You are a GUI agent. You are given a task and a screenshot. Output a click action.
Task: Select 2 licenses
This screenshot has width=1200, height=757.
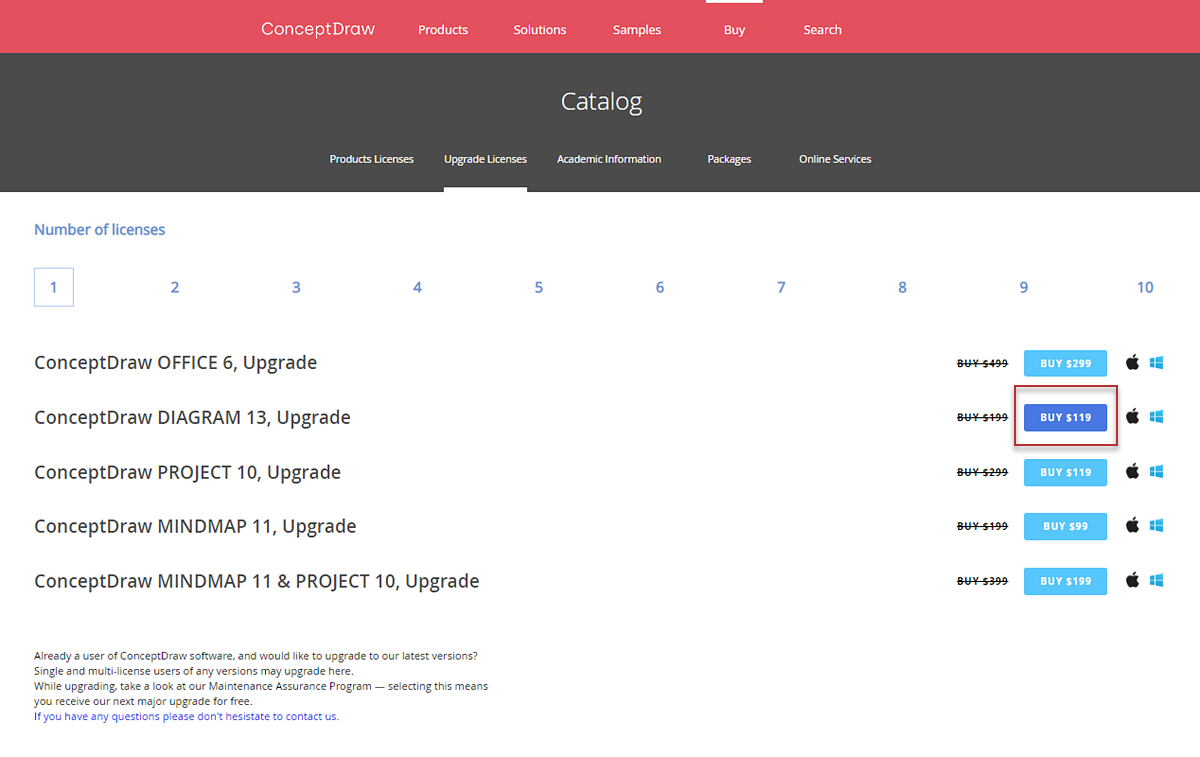tap(175, 287)
